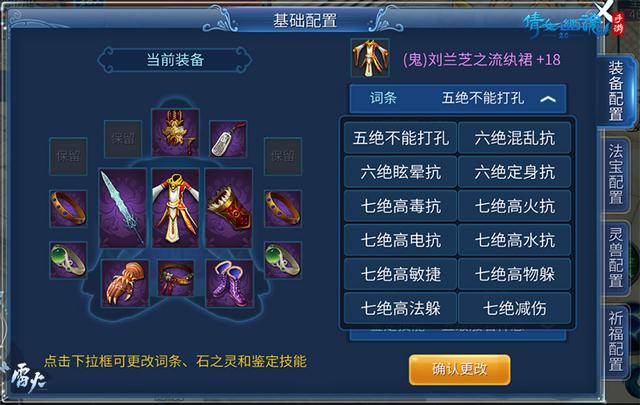The height and width of the screenshot is (405, 640).
Task: Open the 祈福配置 side tab
Action: (x=616, y=341)
